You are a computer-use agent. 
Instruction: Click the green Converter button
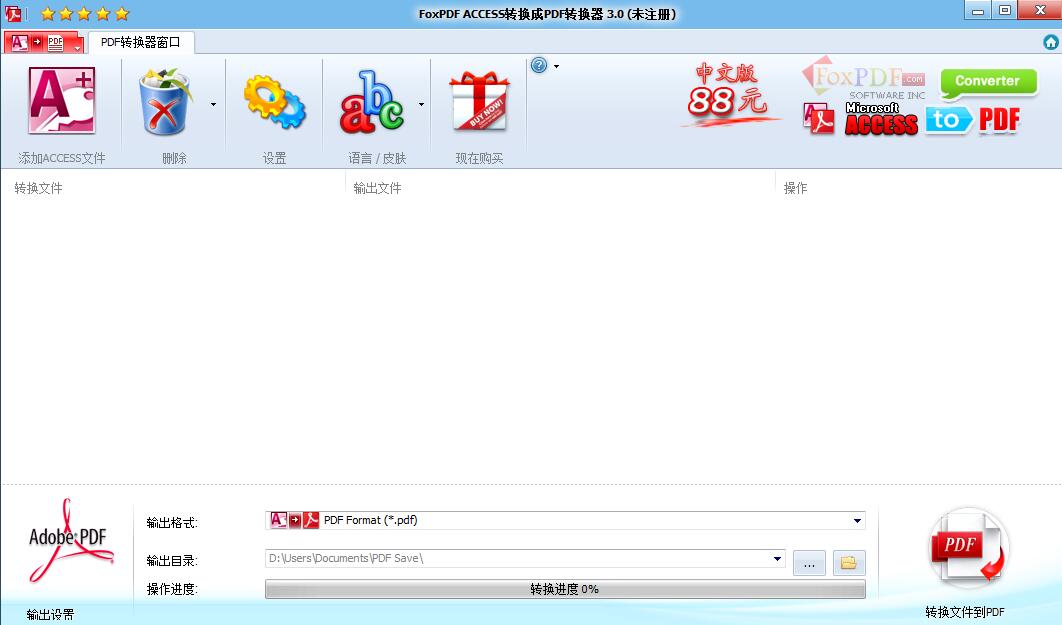point(988,82)
